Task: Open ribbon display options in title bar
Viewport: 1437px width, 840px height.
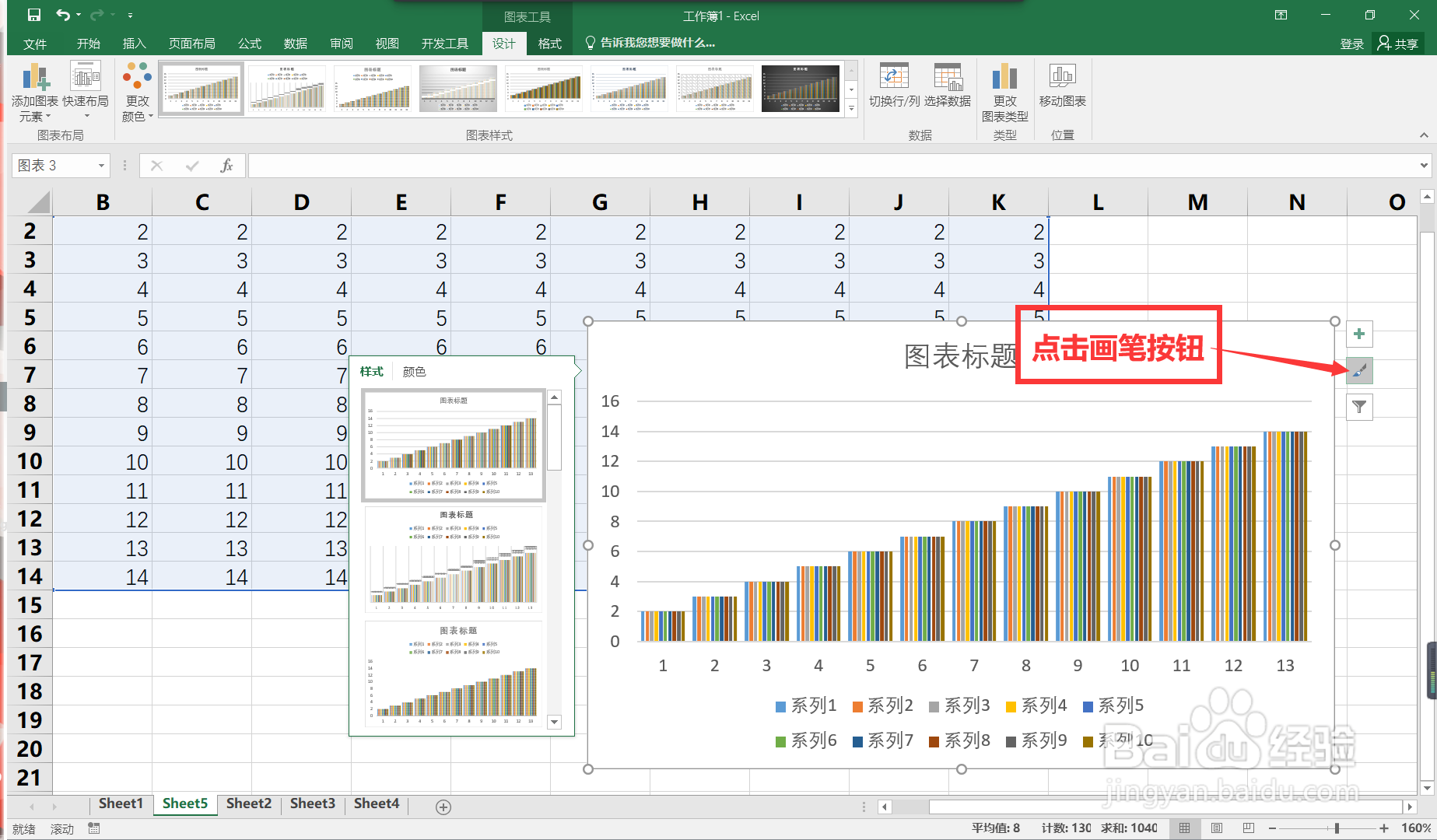Action: (x=1281, y=15)
